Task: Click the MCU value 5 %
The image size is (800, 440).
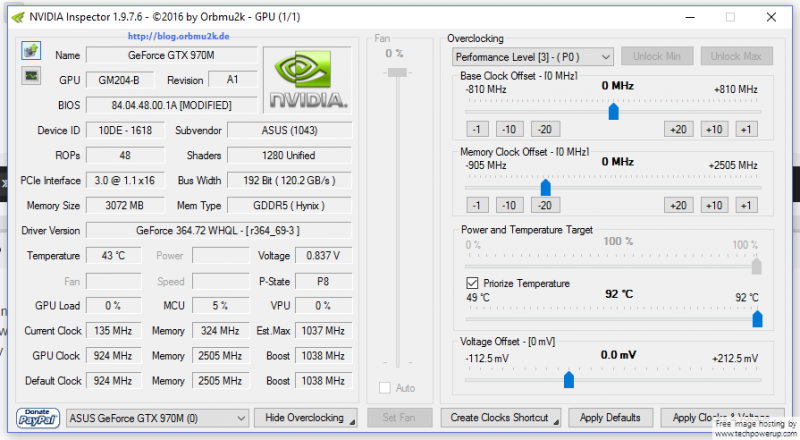Action: (x=220, y=305)
